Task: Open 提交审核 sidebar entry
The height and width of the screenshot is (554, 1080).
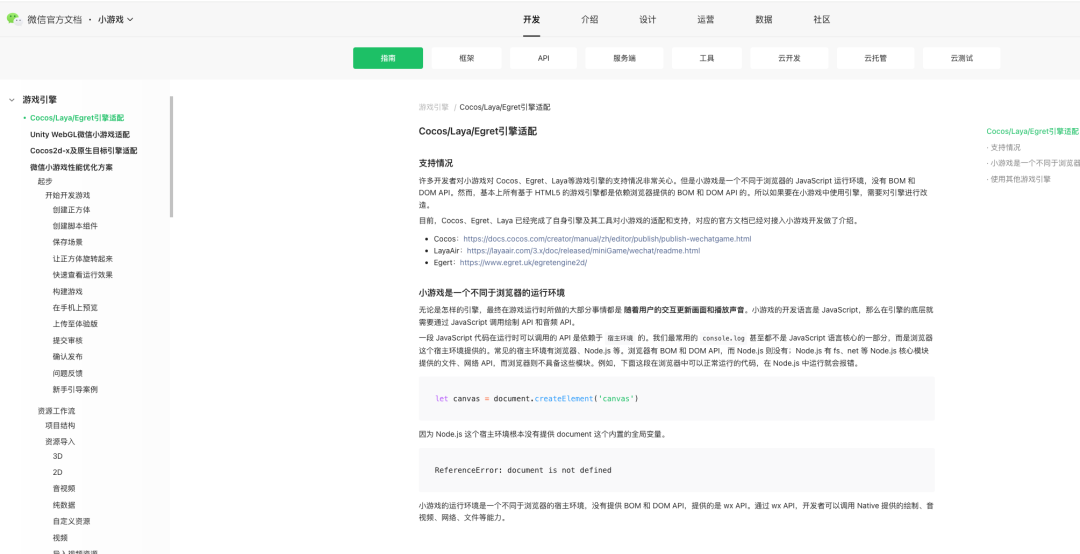Action: tap(68, 340)
